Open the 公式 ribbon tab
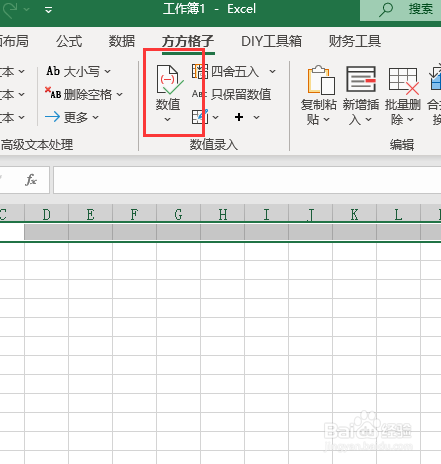The image size is (441, 464). tap(69, 42)
